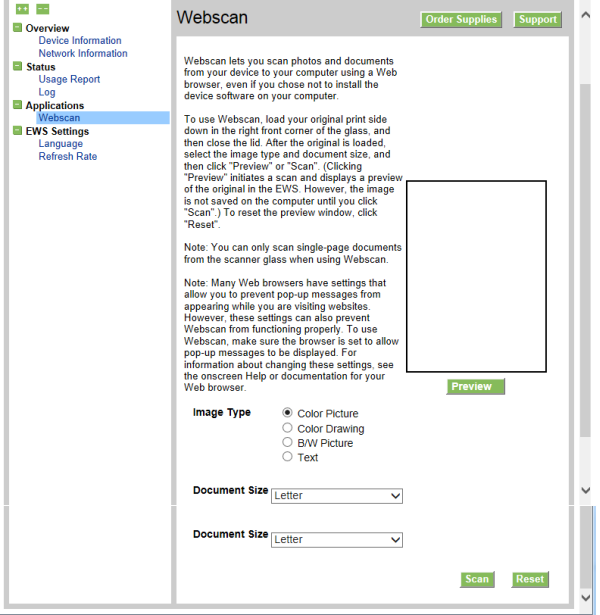Viewport: 600px width, 615px height.
Task: Click the Preview button
Action: point(475,386)
